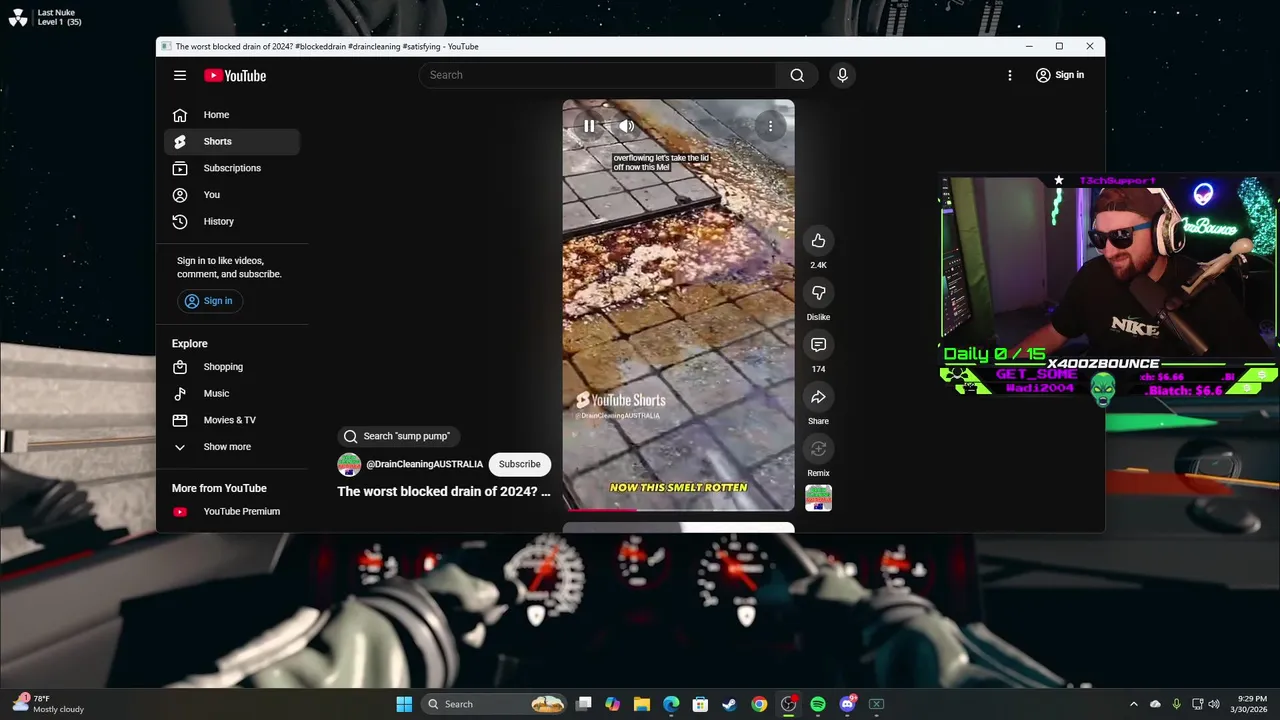
Task: Open Microsoft Edge from the taskbar
Action: (x=671, y=704)
